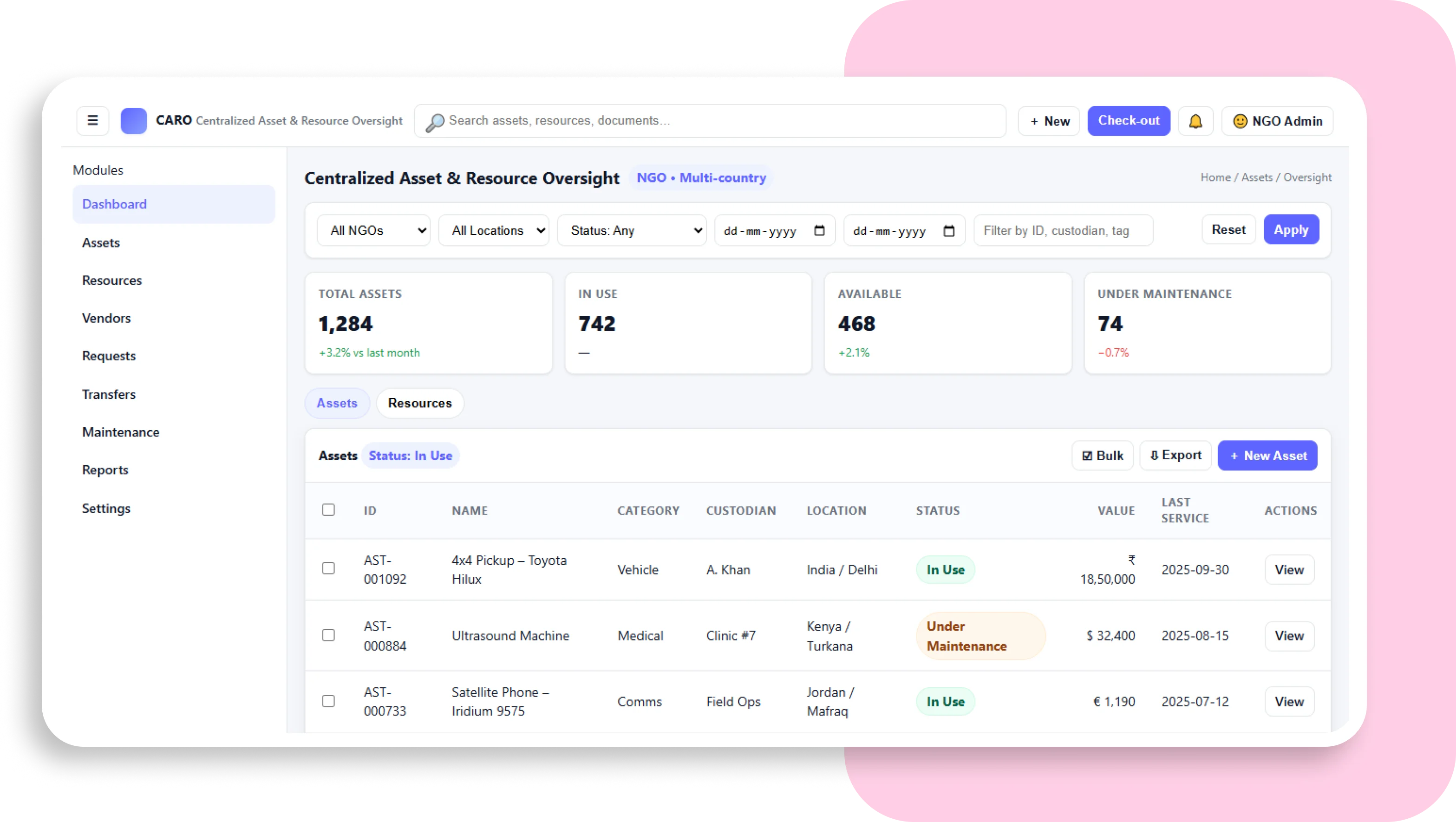Viewport: 1456px width, 822px height.
Task: Open Maintenance in the sidebar modules
Action: 120,432
